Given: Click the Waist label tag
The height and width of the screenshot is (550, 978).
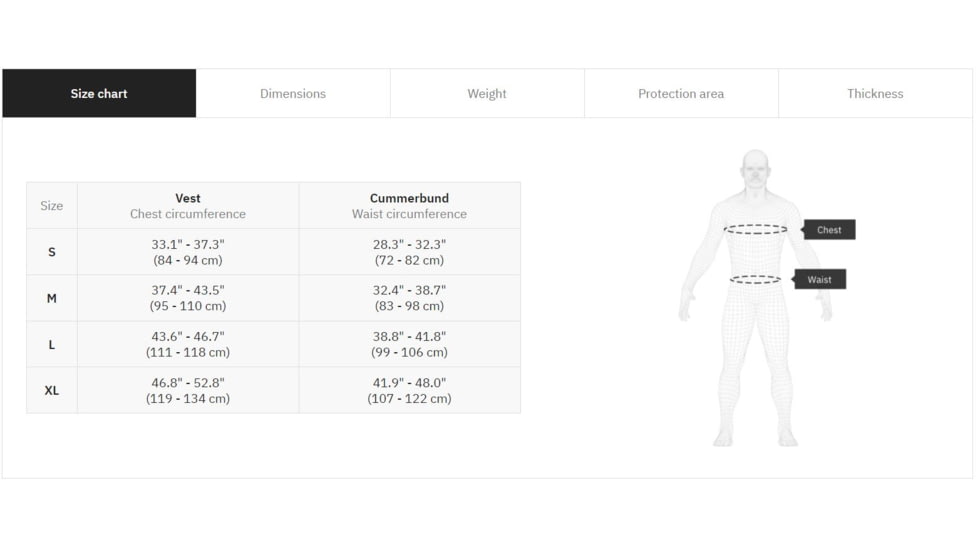Looking at the screenshot, I should (x=820, y=280).
